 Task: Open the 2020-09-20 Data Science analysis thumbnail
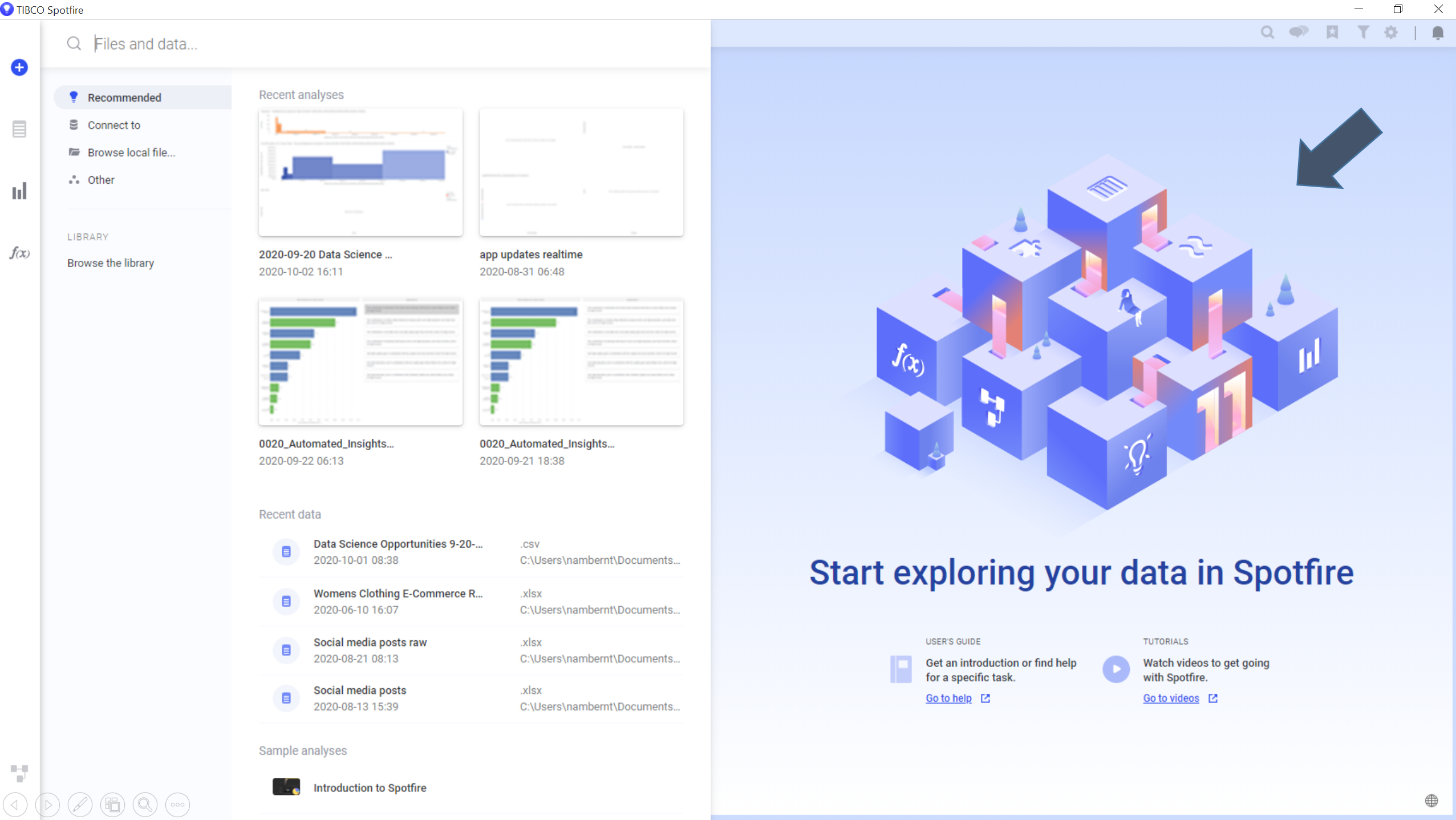pyautogui.click(x=360, y=172)
